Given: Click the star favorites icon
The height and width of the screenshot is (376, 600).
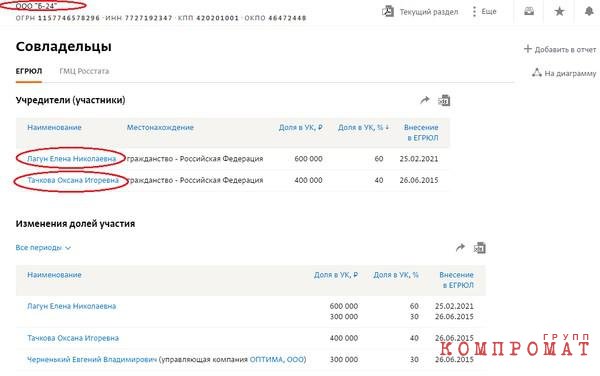Looking at the screenshot, I should click(559, 11).
